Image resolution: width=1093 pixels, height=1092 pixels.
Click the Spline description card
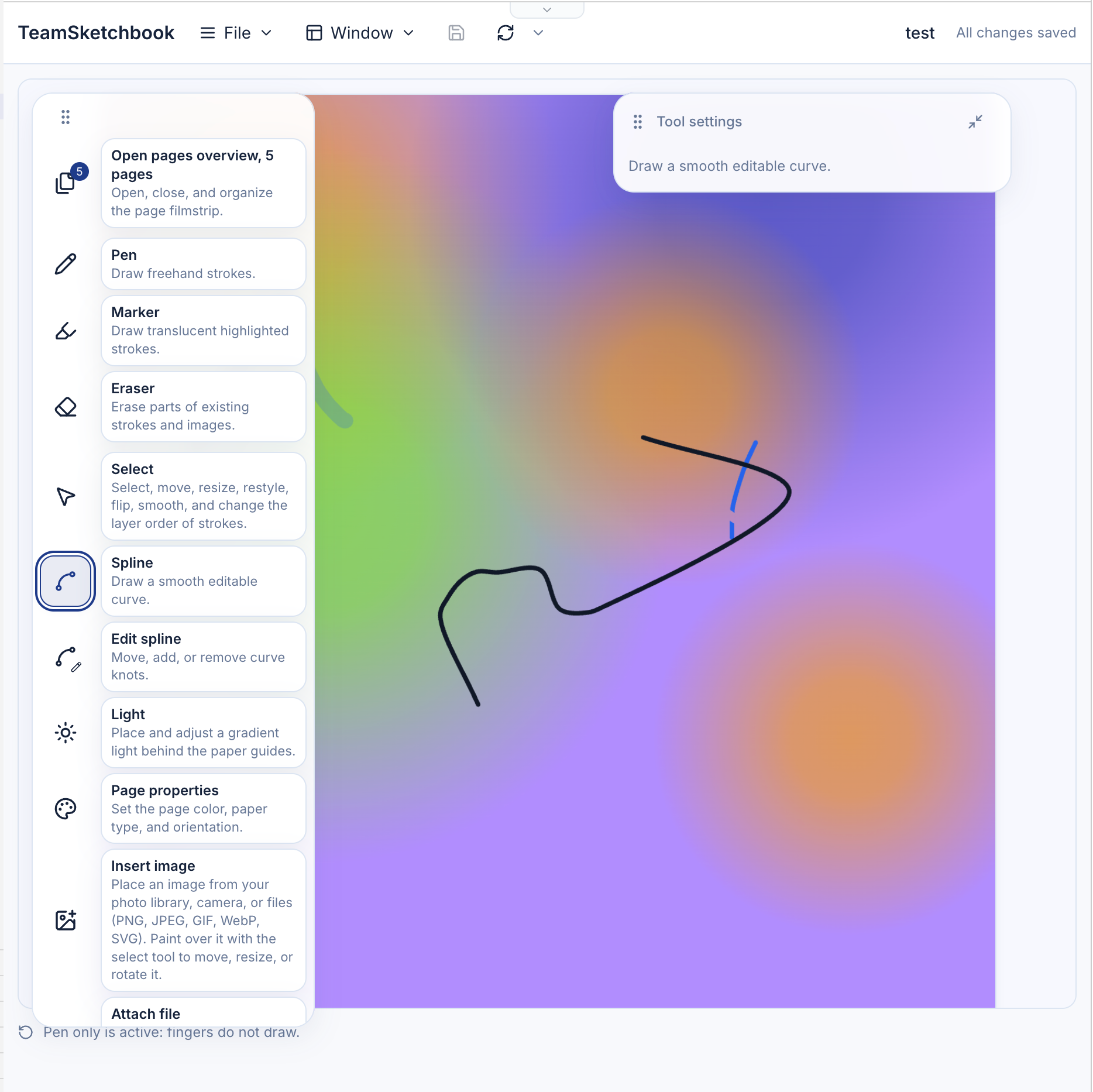coord(204,581)
